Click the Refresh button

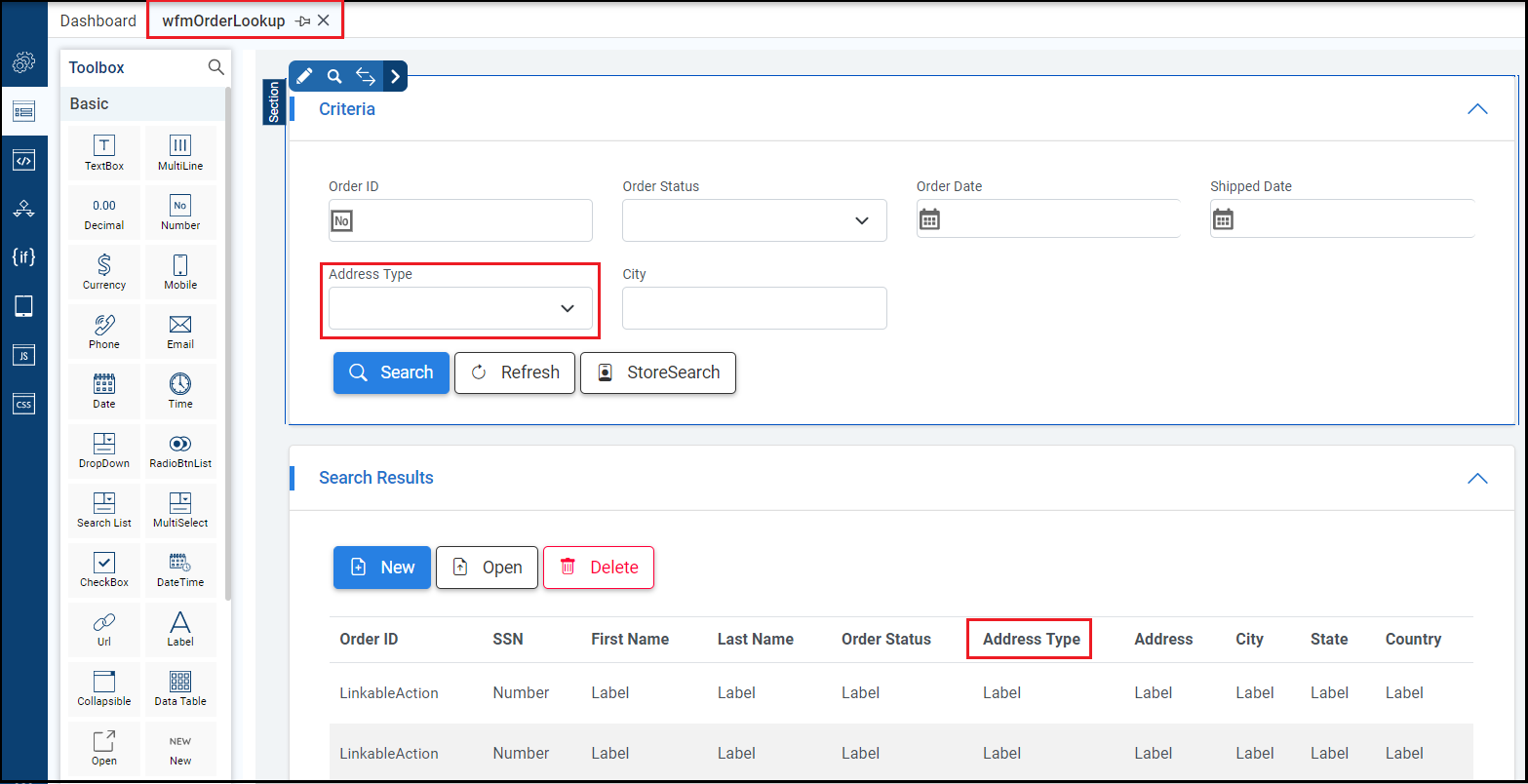[x=515, y=372]
